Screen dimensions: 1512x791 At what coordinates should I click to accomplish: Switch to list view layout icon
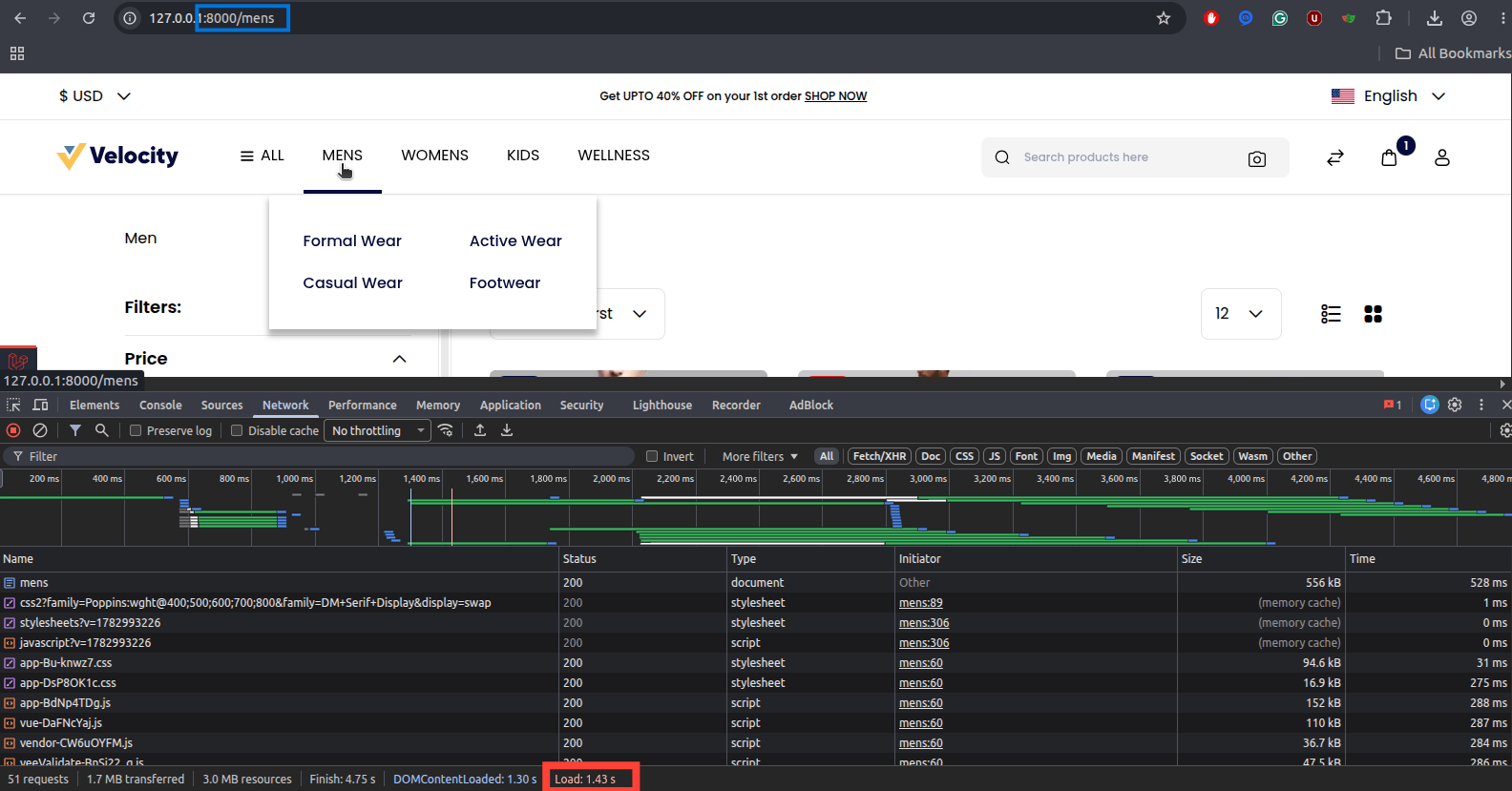tap(1331, 314)
